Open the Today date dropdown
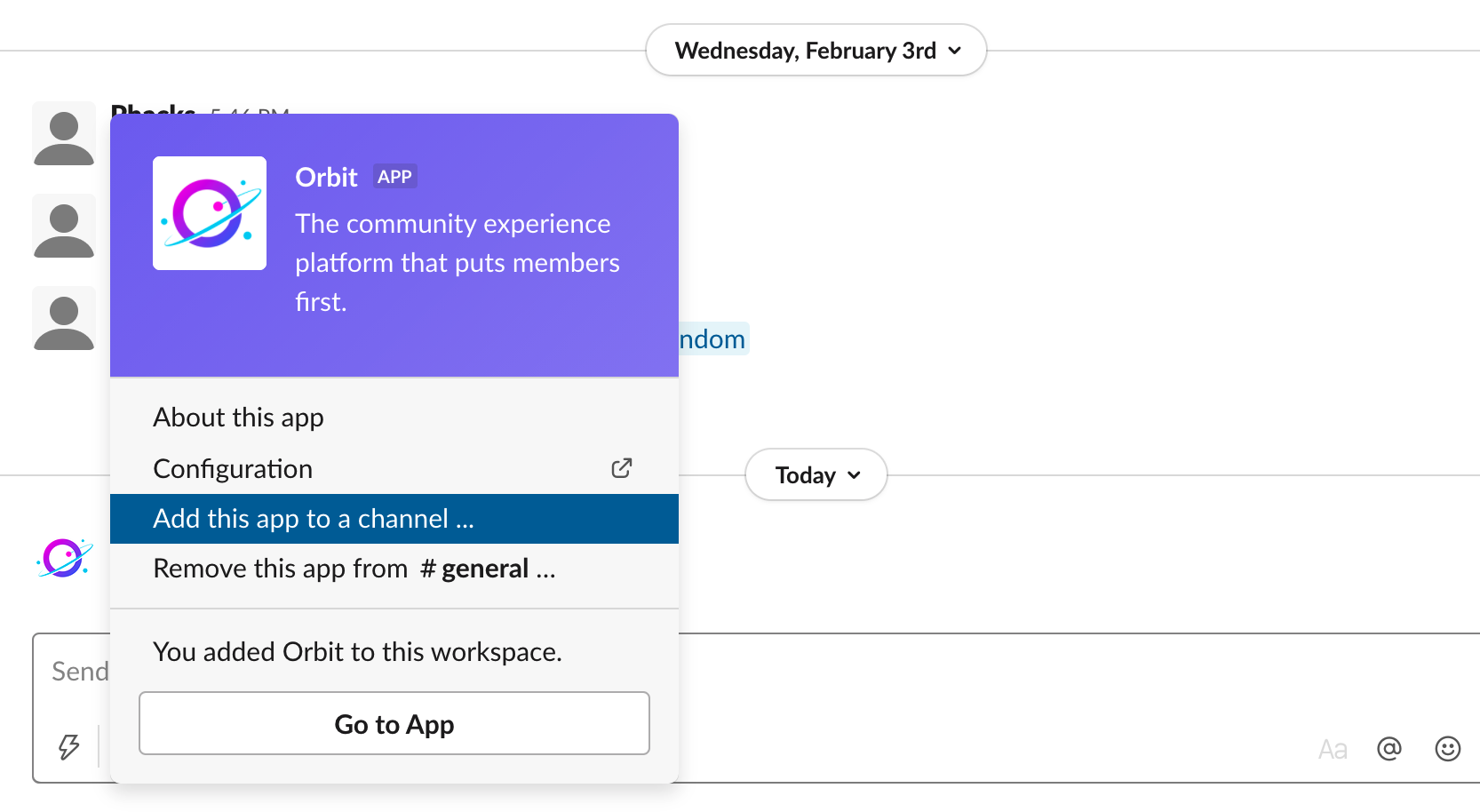The width and height of the screenshot is (1480, 812). [x=816, y=475]
